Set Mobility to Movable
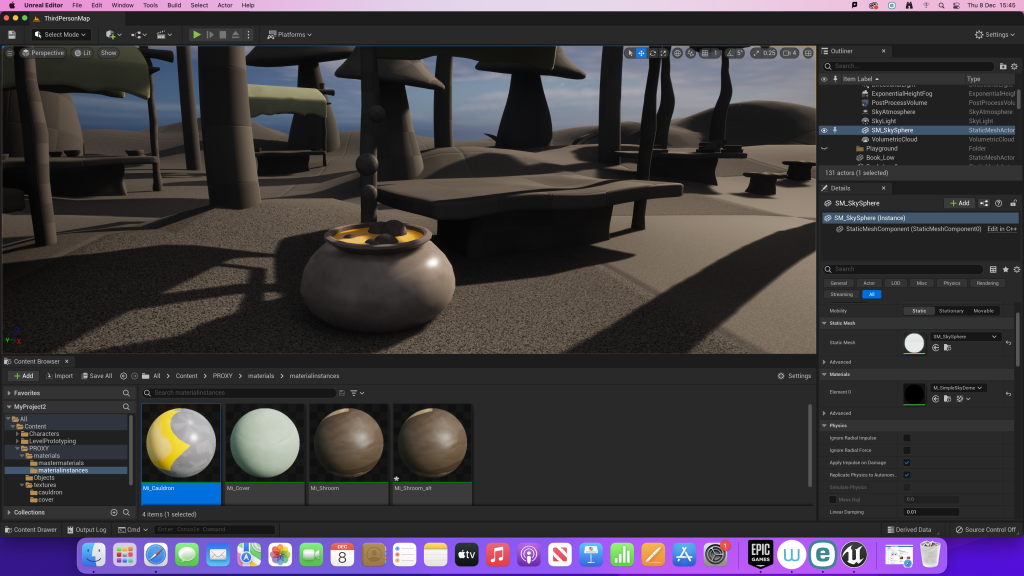 984,311
